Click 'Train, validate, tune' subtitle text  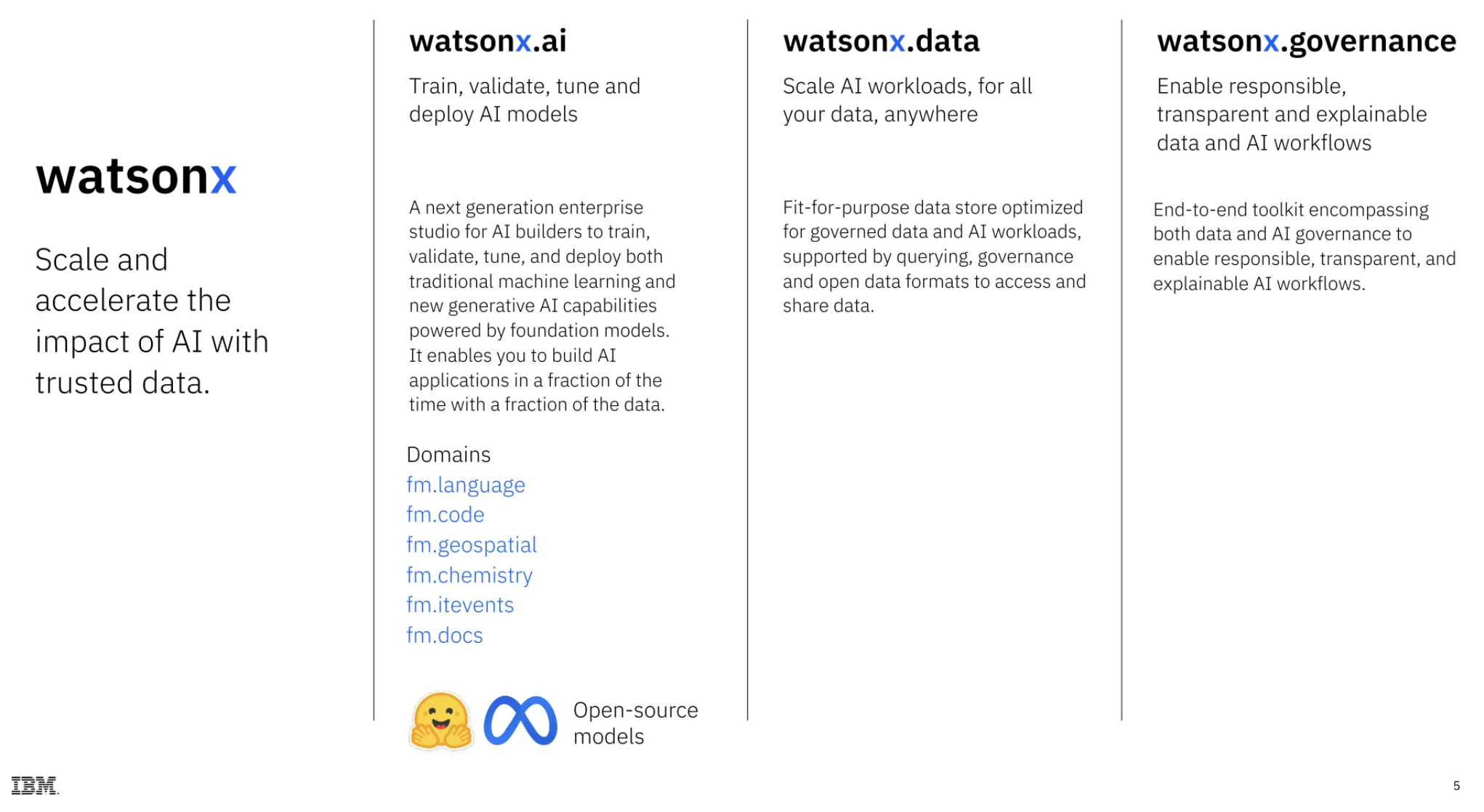click(x=524, y=100)
